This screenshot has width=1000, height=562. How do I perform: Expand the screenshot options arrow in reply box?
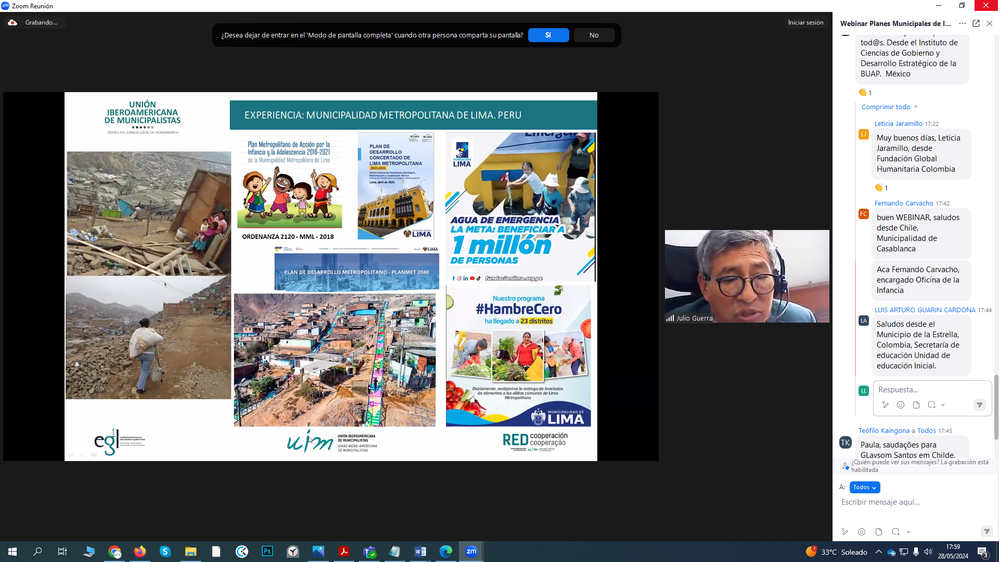tap(944, 405)
